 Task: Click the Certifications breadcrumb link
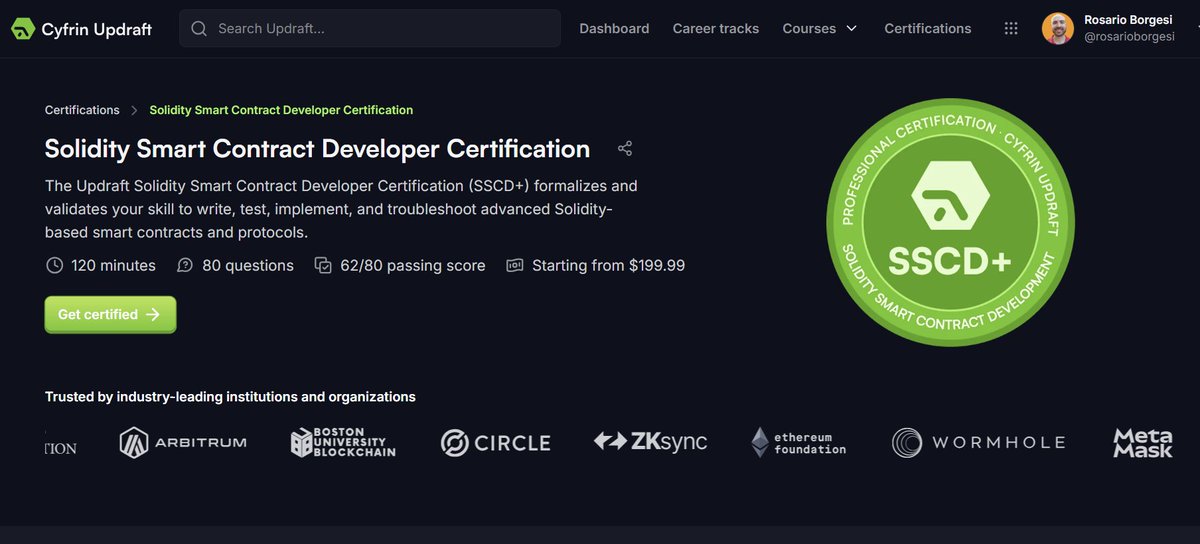point(82,110)
